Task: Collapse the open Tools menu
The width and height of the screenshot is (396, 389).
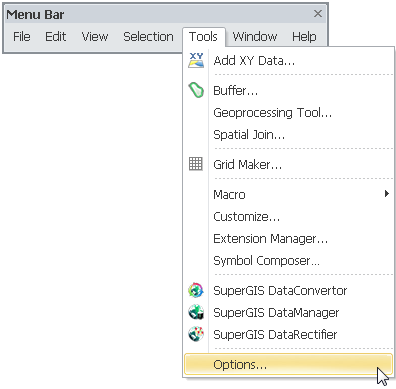Action: tap(203, 36)
